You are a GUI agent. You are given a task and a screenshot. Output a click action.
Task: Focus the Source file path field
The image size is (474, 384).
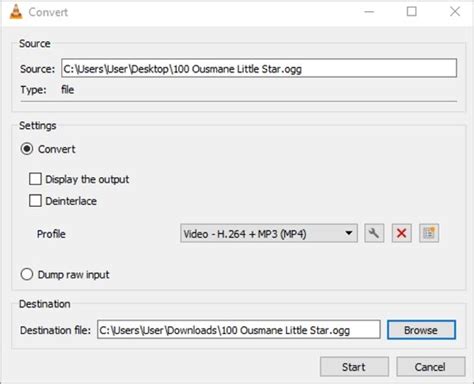point(259,68)
